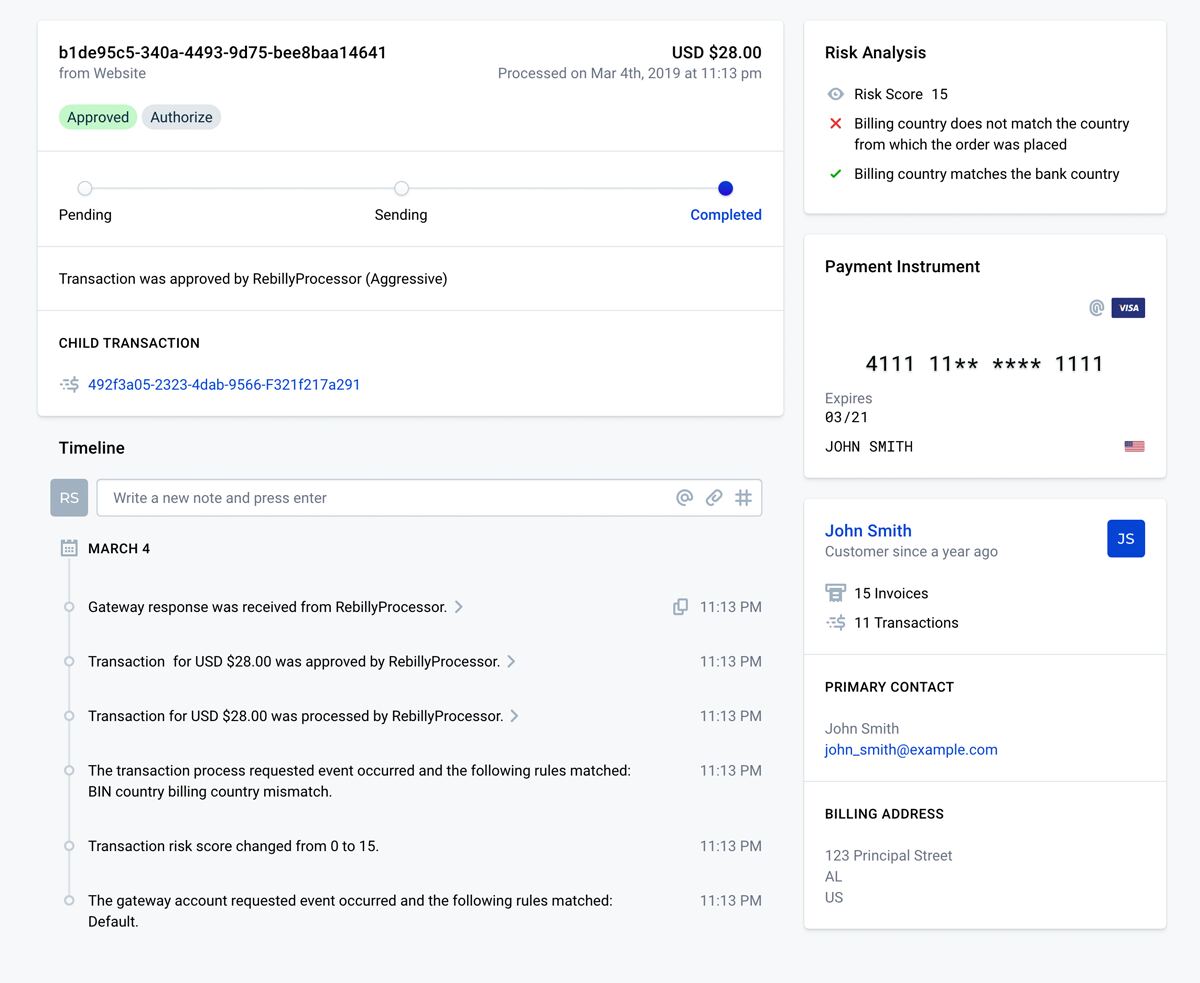Open John Smith customer profile link

pyautogui.click(x=868, y=531)
